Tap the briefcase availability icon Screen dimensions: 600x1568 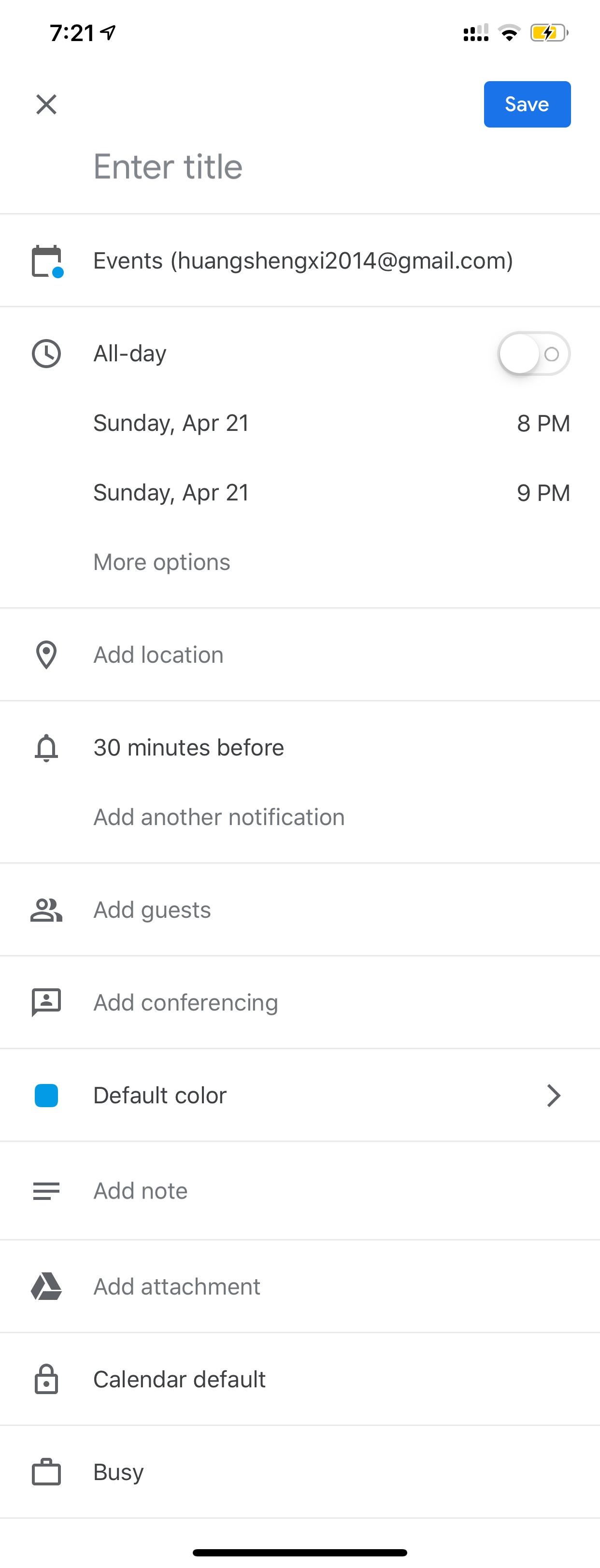point(46,1472)
